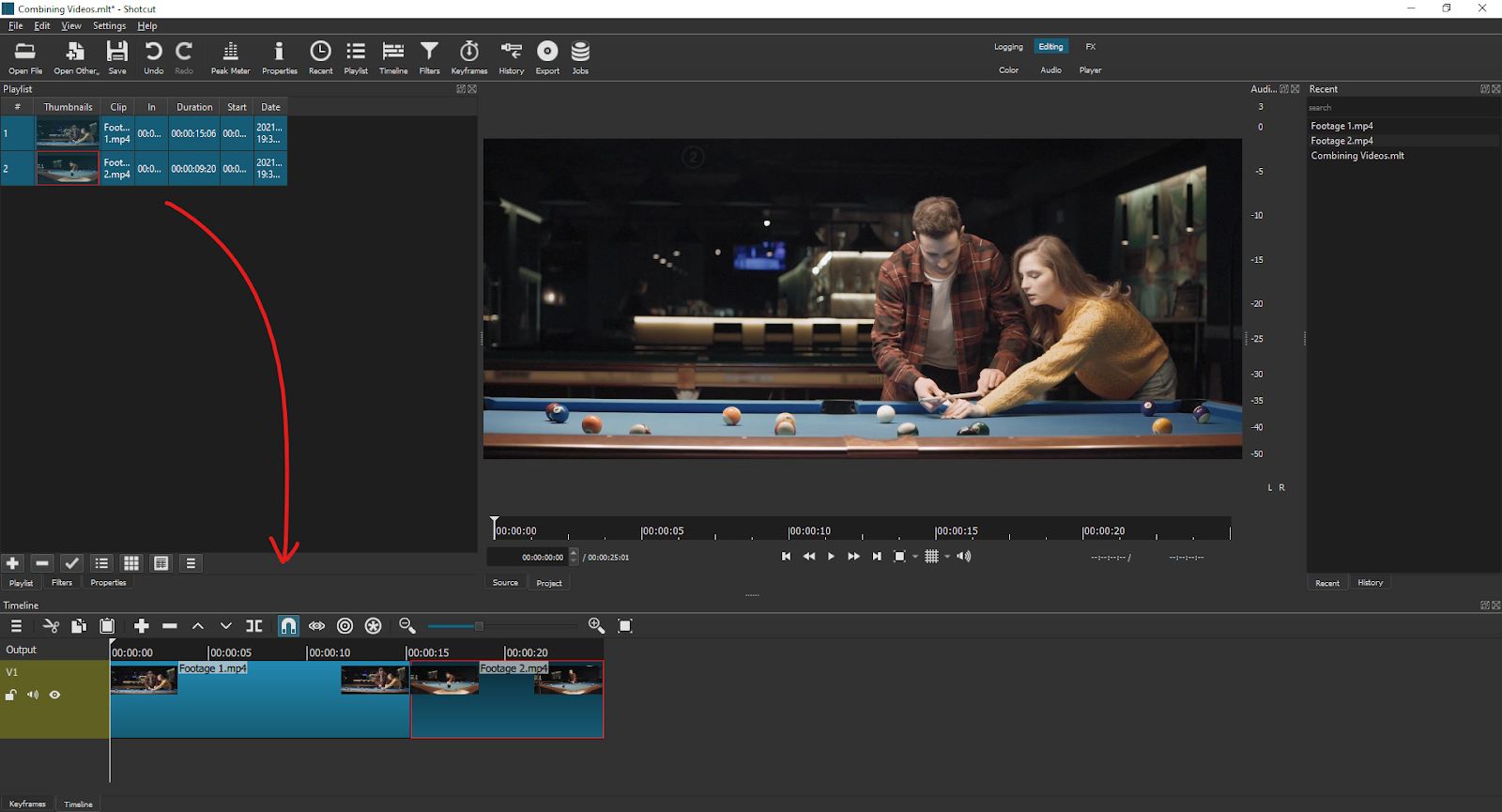Toggle the Playlist panel from toolbar
The height and width of the screenshot is (812, 1502).
point(356,57)
